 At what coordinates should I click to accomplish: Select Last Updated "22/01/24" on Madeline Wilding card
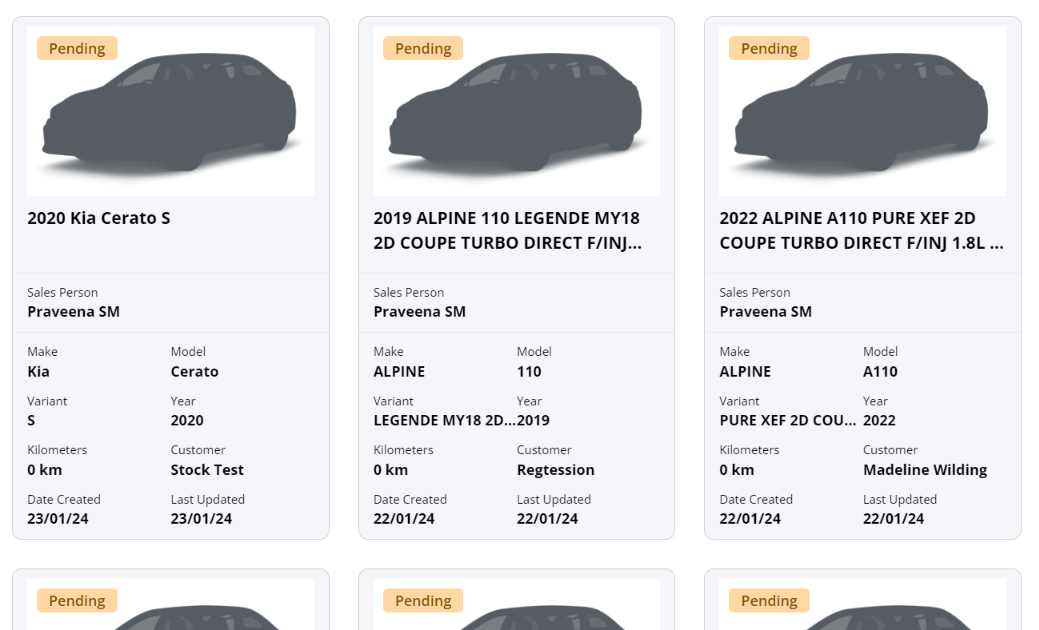[893, 519]
